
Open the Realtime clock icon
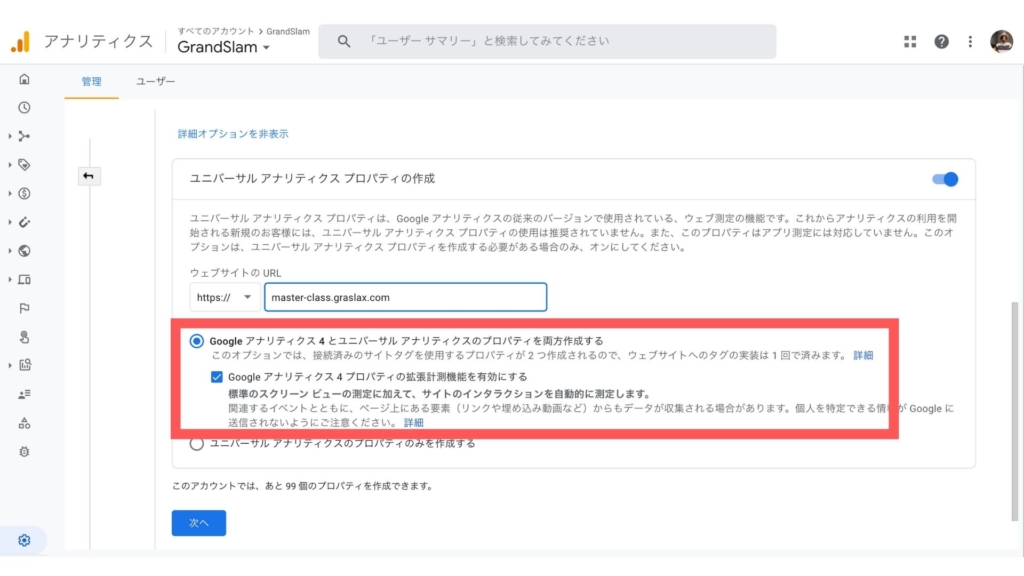(x=24, y=107)
